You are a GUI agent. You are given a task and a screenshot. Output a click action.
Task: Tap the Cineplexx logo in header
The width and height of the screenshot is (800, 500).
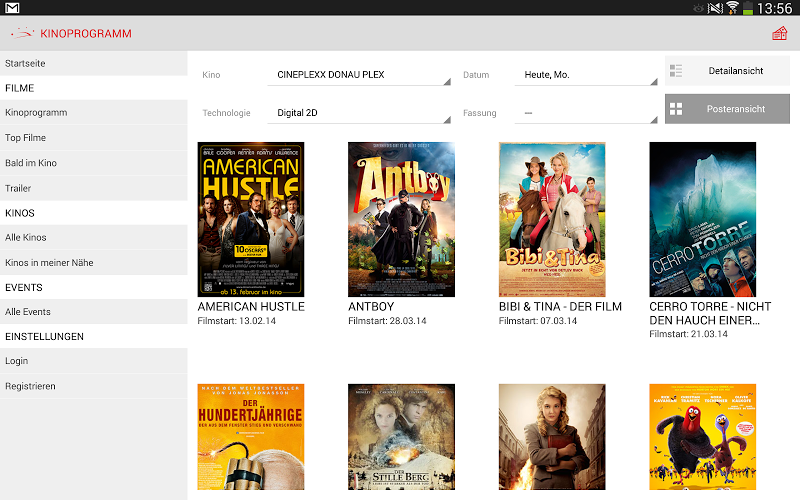click(x=22, y=33)
